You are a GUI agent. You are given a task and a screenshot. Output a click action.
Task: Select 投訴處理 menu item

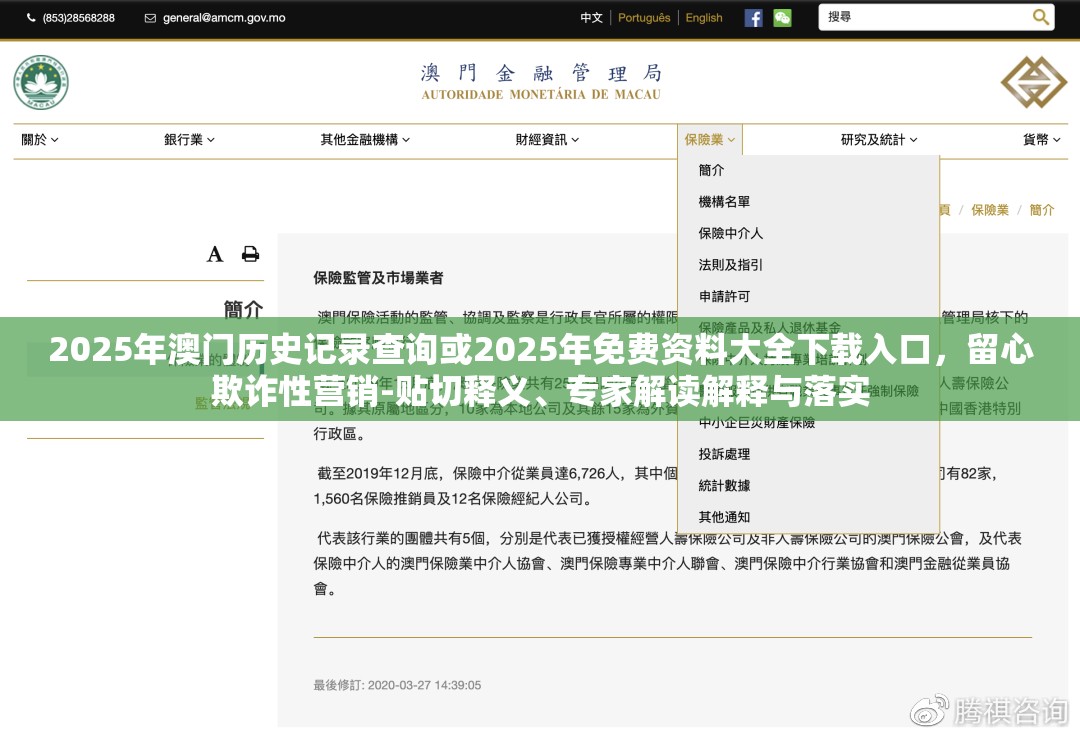click(x=724, y=454)
